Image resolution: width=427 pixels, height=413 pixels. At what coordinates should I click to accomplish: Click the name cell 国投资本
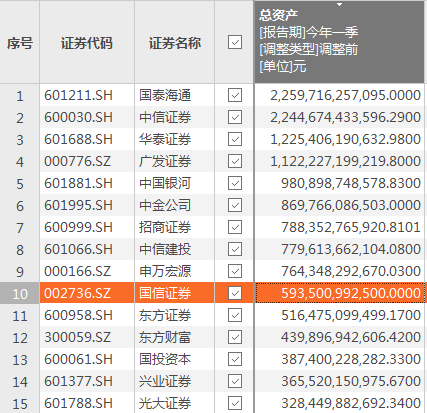tap(175, 359)
